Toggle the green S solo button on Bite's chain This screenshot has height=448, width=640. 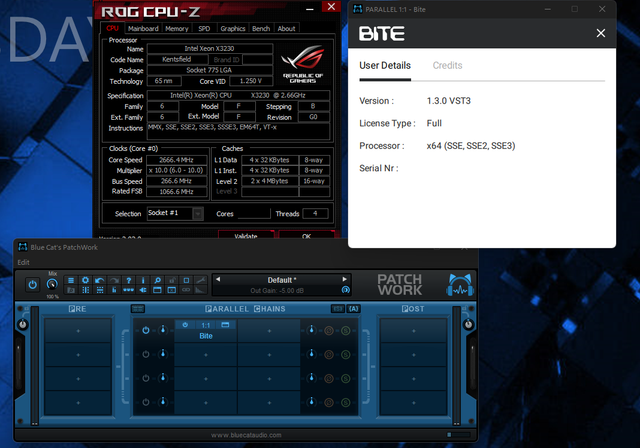[345, 330]
